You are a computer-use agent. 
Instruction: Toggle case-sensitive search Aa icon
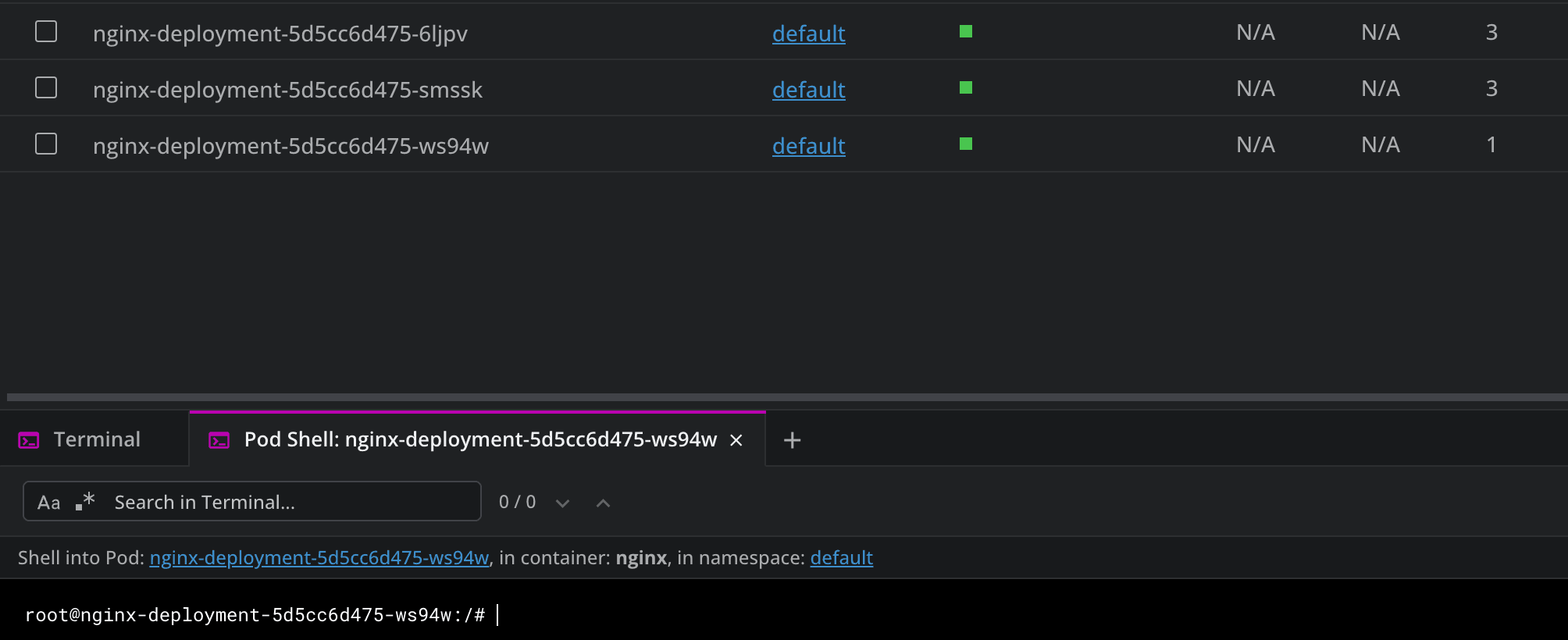tap(48, 503)
